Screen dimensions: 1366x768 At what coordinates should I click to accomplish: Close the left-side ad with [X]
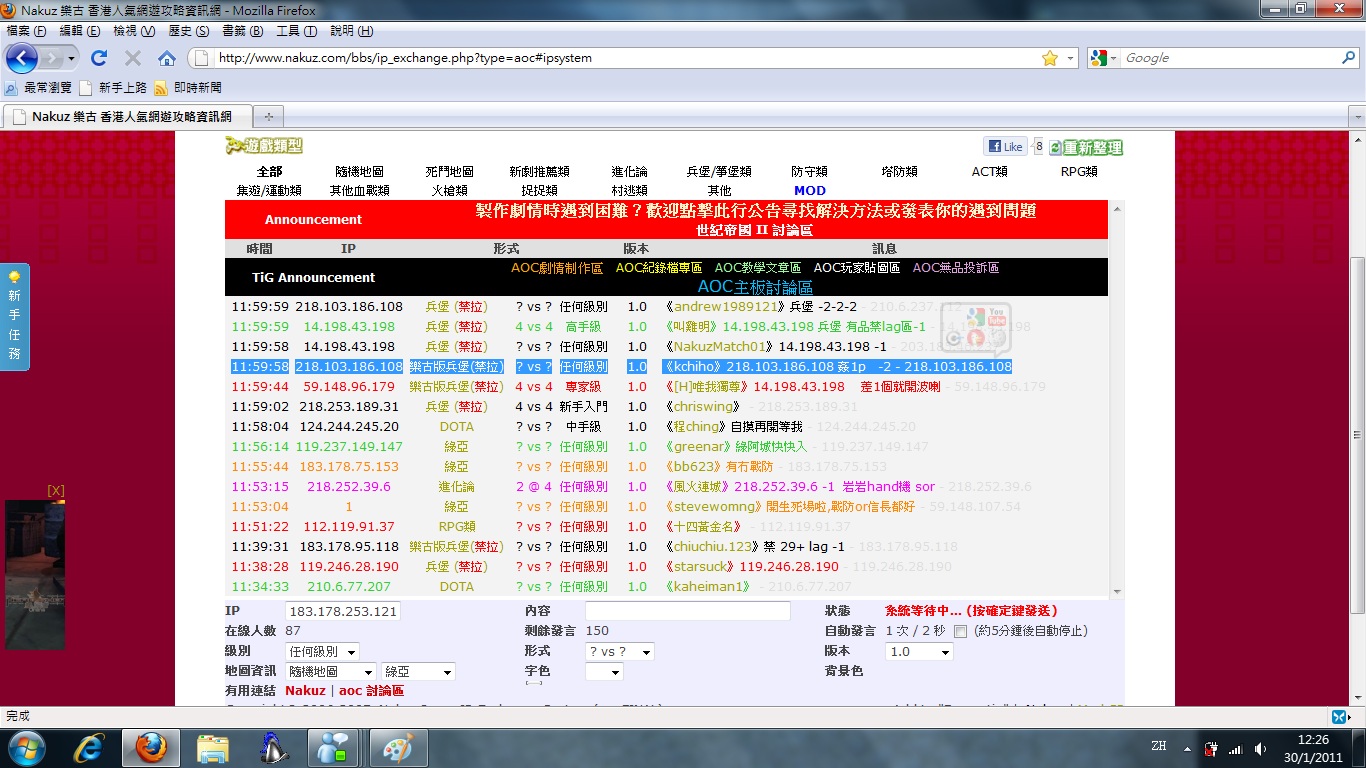(x=56, y=490)
